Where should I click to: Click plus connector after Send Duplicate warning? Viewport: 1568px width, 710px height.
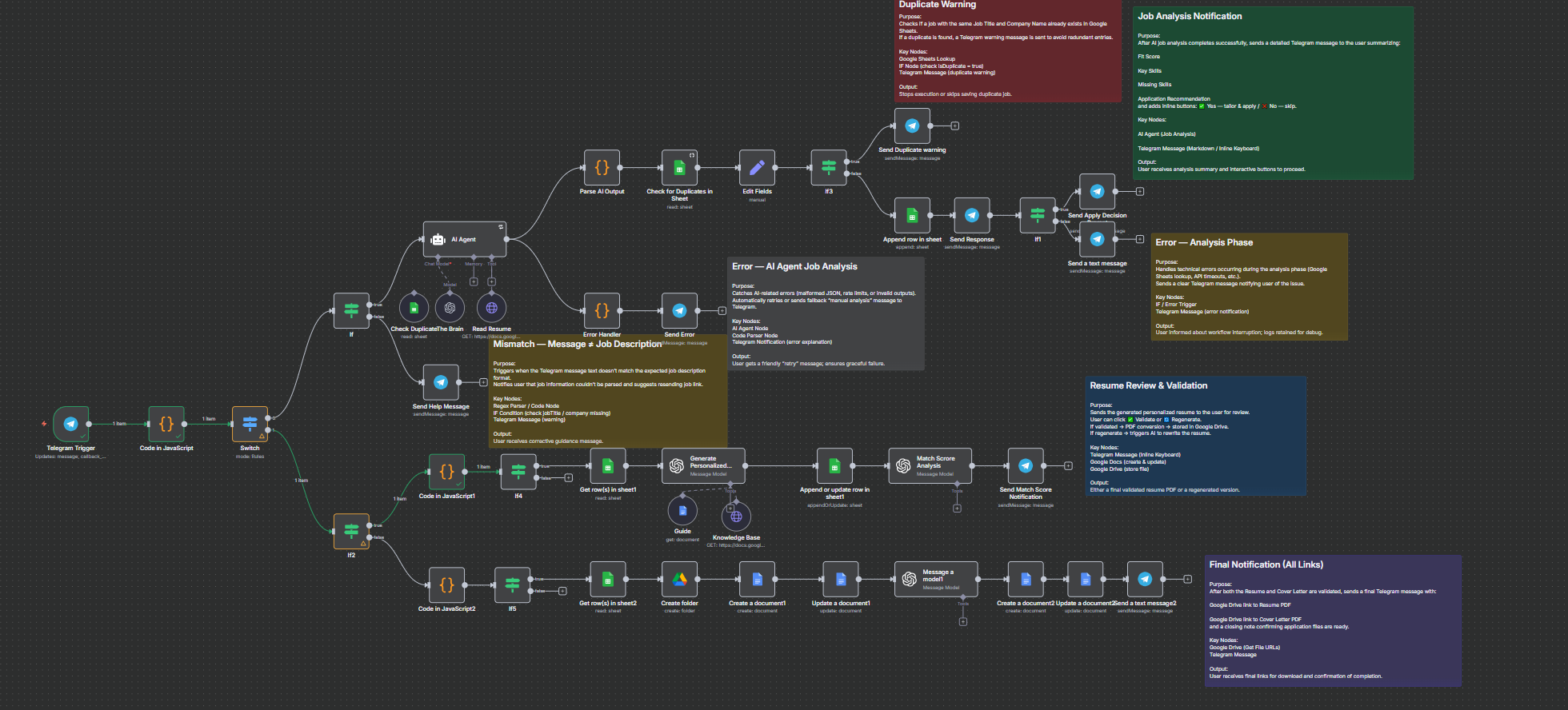[954, 126]
